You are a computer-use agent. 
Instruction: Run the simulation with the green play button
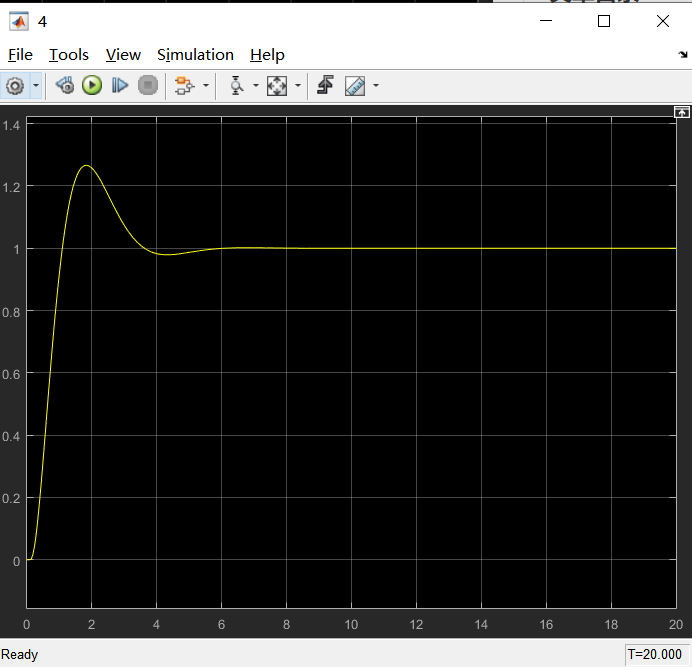[x=92, y=85]
